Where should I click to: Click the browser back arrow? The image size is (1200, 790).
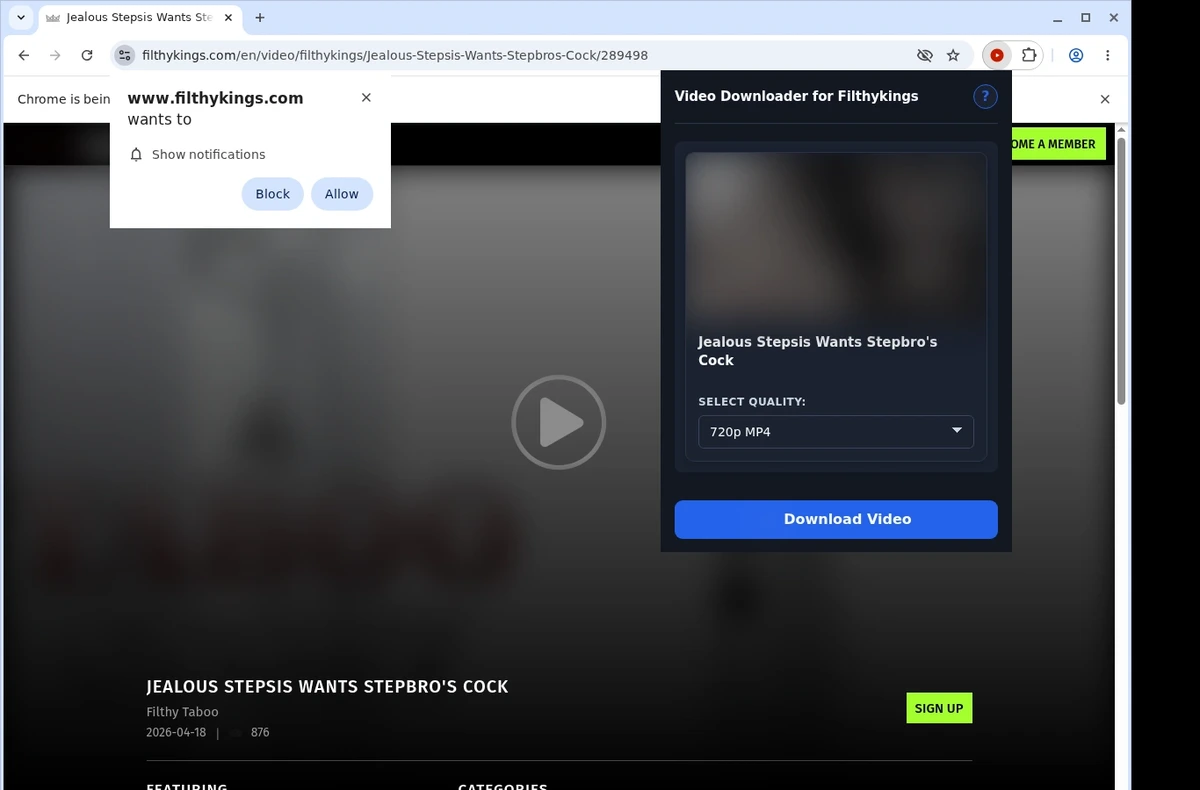24,56
